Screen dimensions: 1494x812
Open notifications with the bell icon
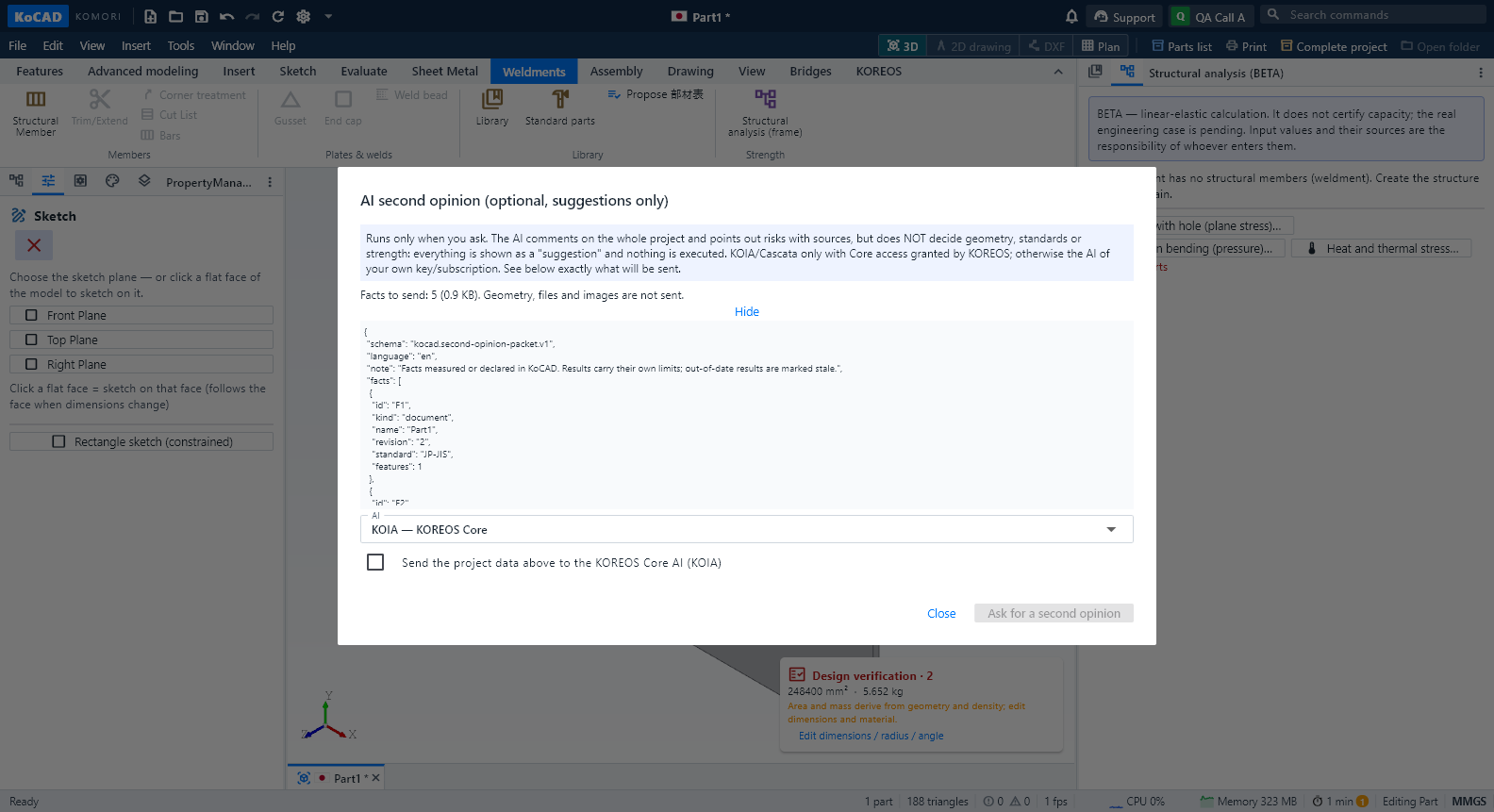pos(1071,16)
